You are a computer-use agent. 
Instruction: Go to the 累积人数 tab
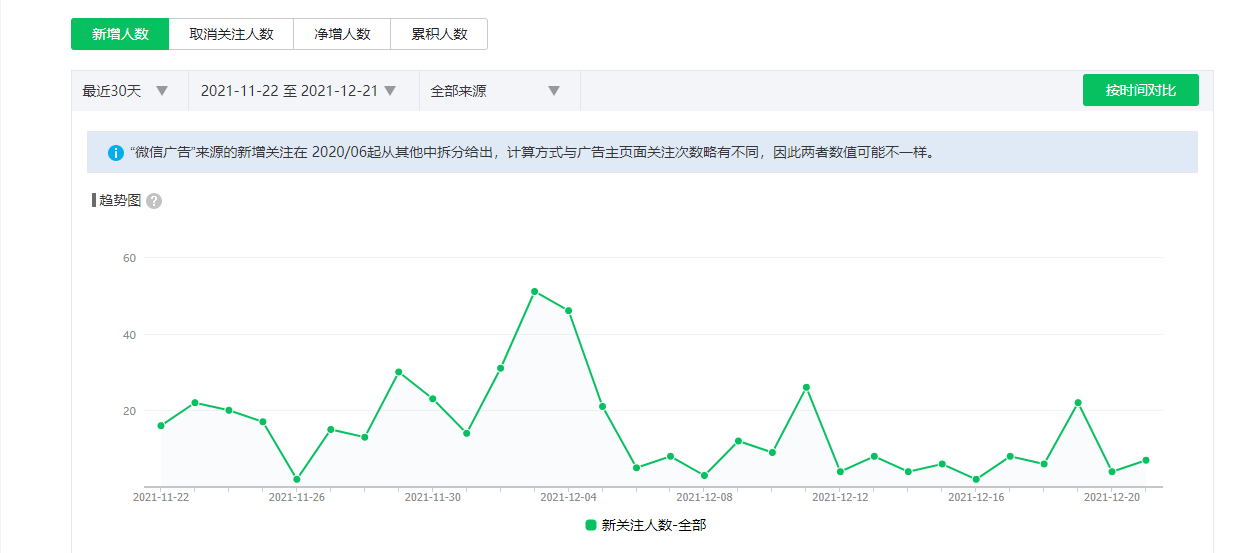coord(439,34)
